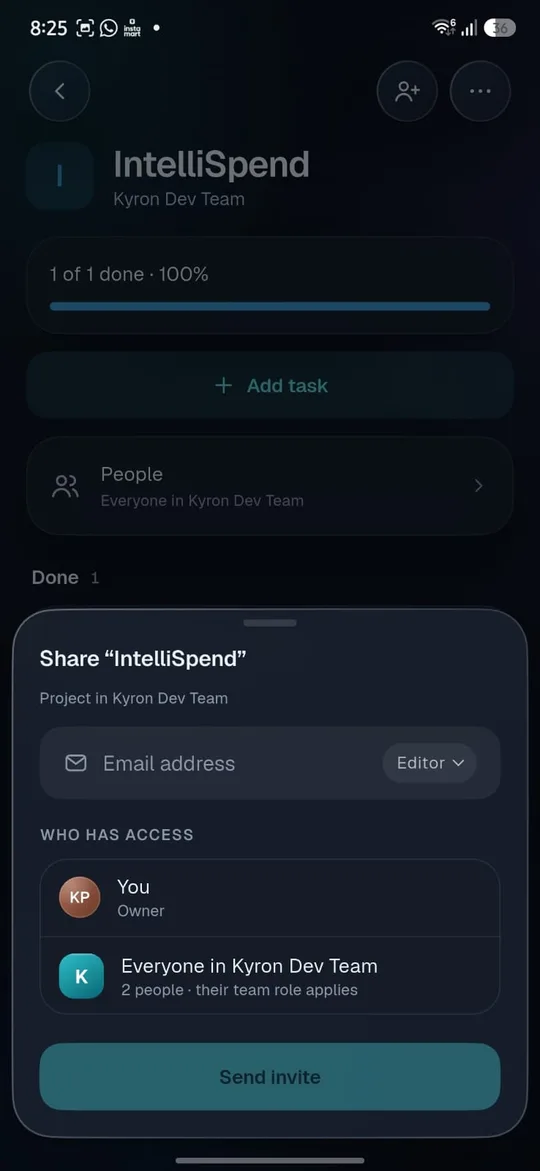The width and height of the screenshot is (540, 1171).
Task: Tap the sheet drag handle to collapse
Action: [270, 623]
